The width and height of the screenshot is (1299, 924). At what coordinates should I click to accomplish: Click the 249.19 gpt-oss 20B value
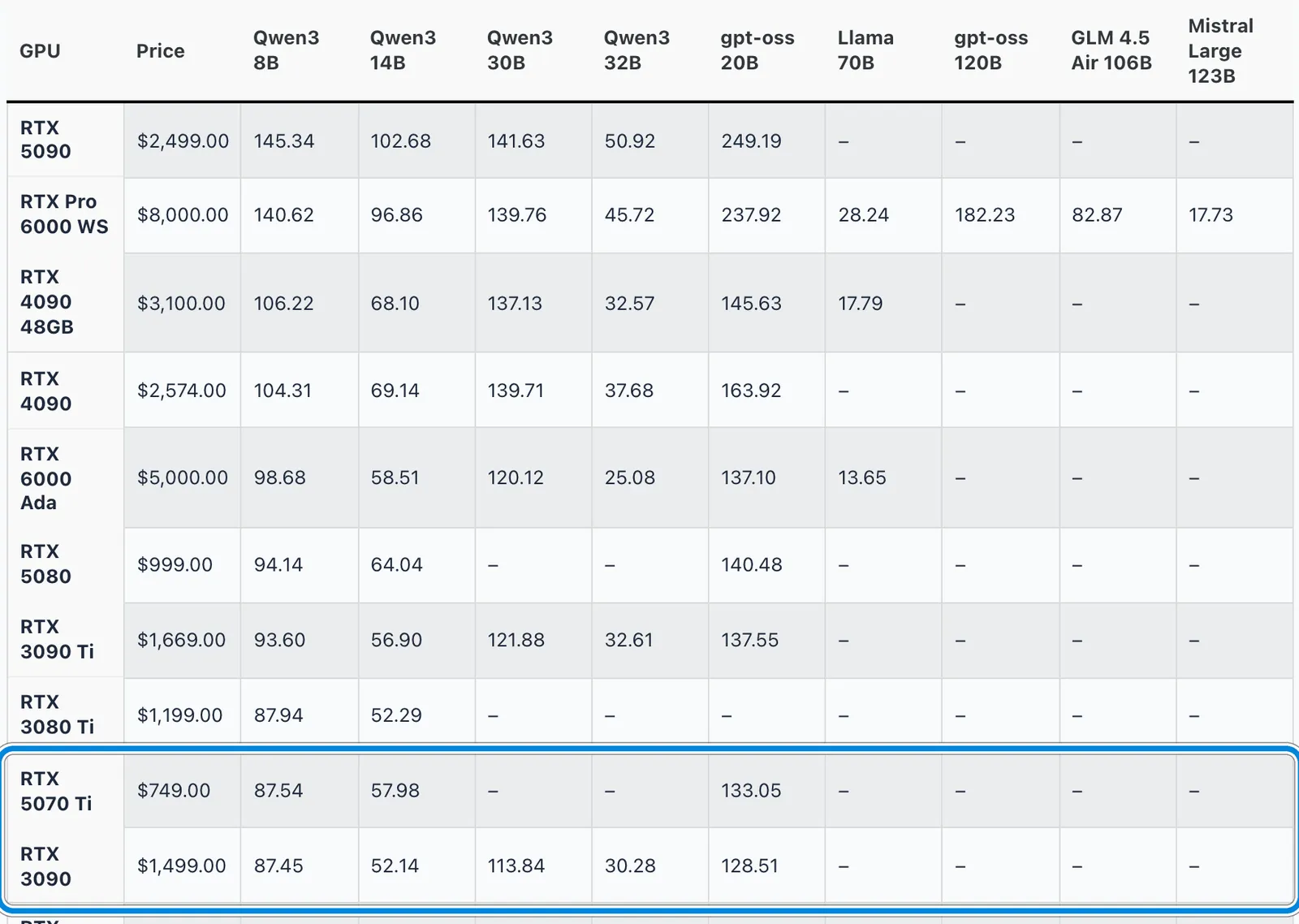(751, 141)
